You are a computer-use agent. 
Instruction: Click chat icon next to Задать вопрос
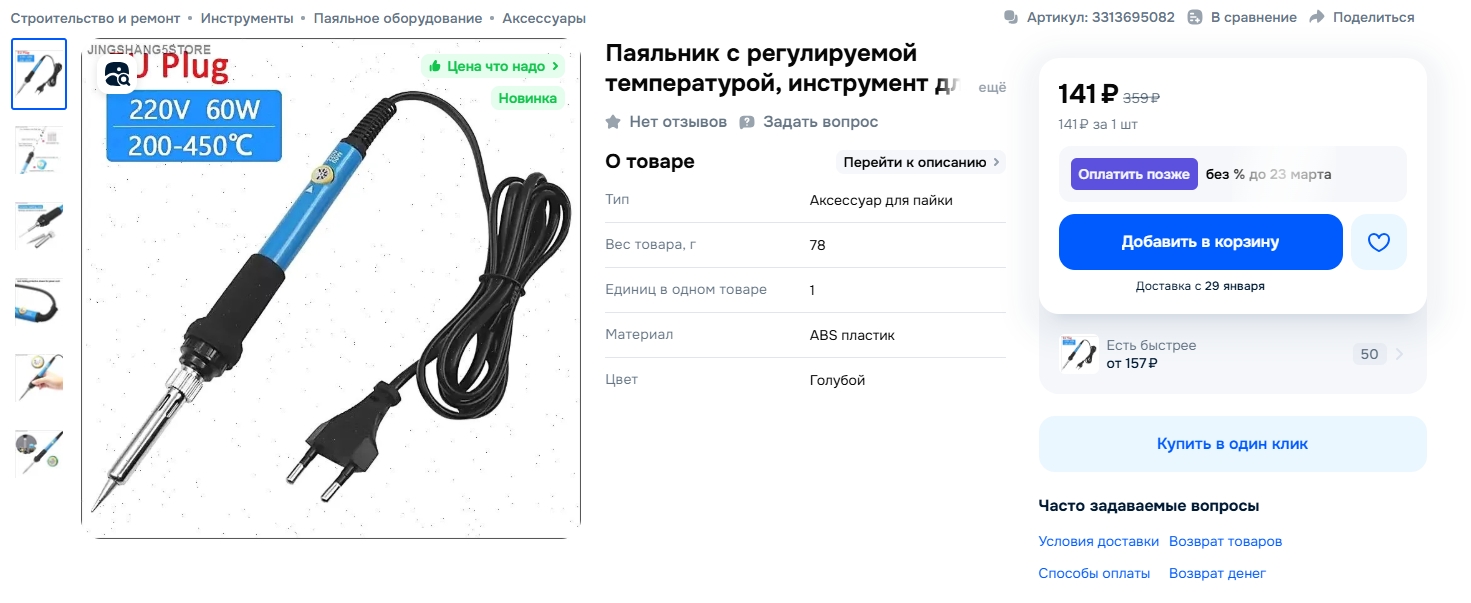[747, 122]
